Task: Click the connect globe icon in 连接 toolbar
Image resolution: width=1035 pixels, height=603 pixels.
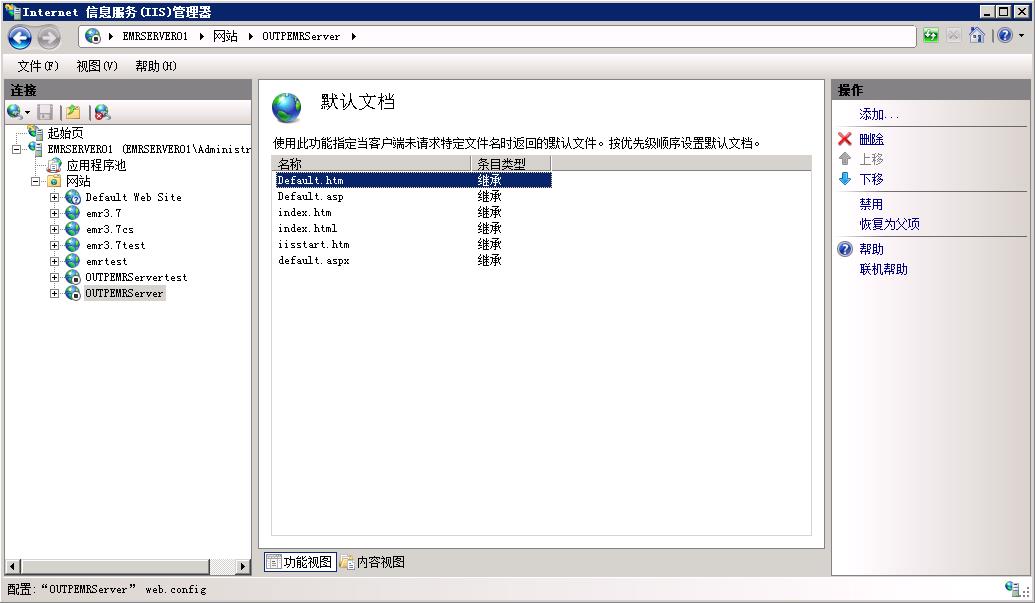Action: click(15, 112)
